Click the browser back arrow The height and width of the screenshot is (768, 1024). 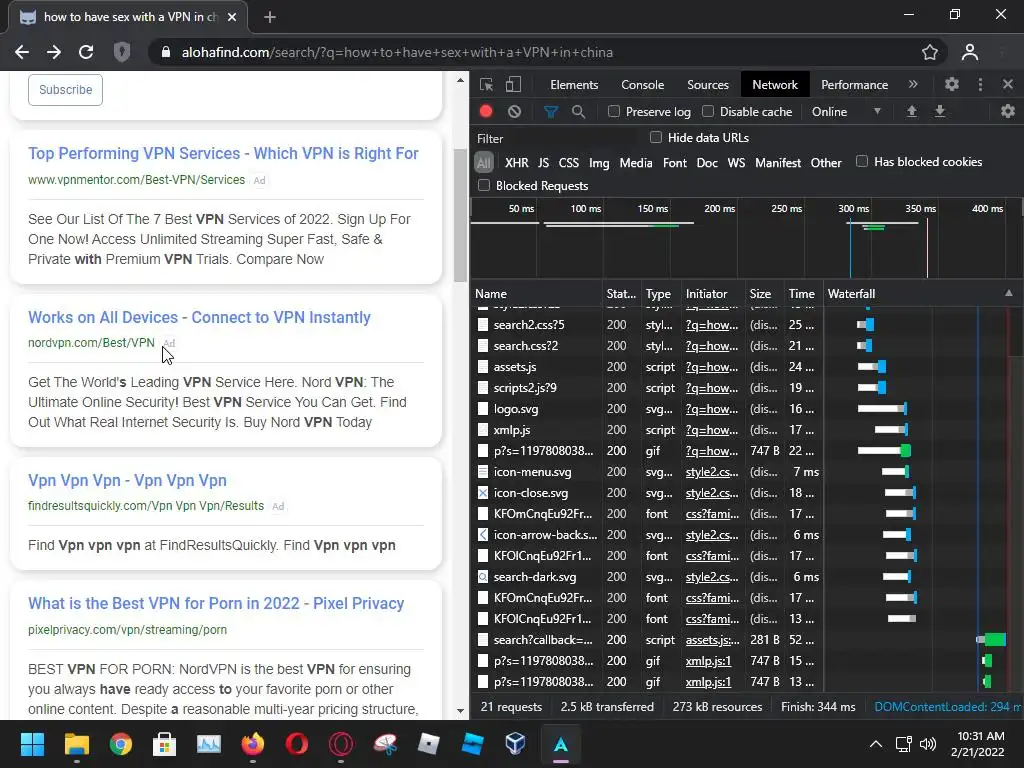click(x=22, y=52)
